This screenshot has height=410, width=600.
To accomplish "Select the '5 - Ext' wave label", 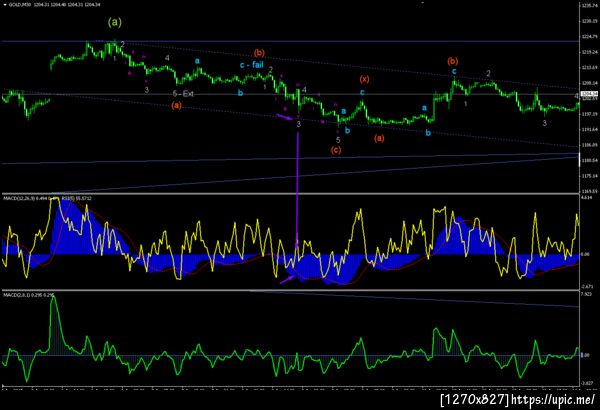I will click(183, 94).
